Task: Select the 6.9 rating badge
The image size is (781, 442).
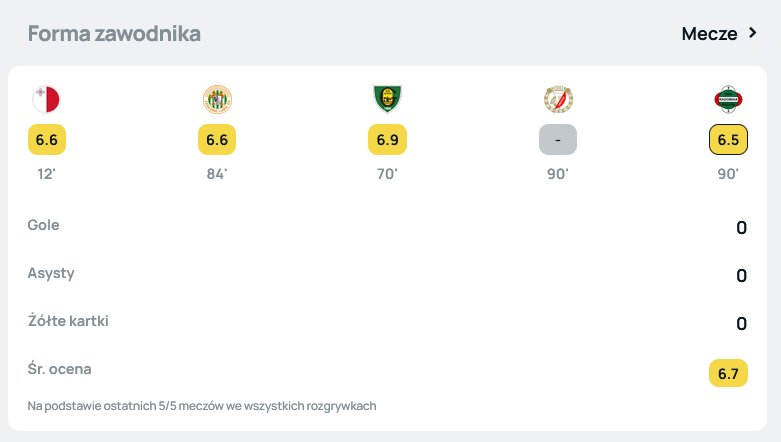Action: click(387, 140)
